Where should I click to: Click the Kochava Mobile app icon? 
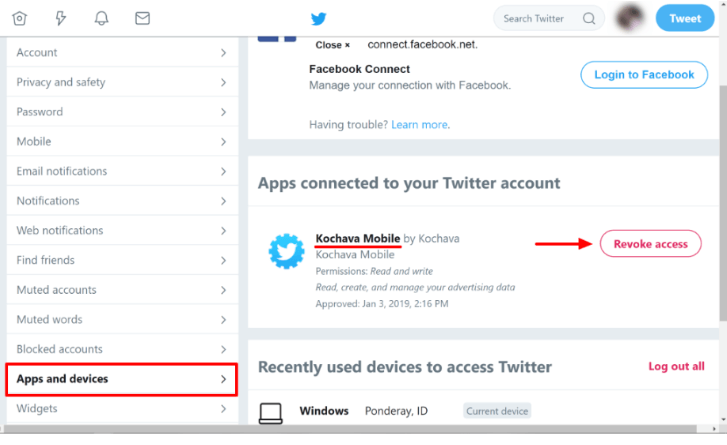[287, 251]
